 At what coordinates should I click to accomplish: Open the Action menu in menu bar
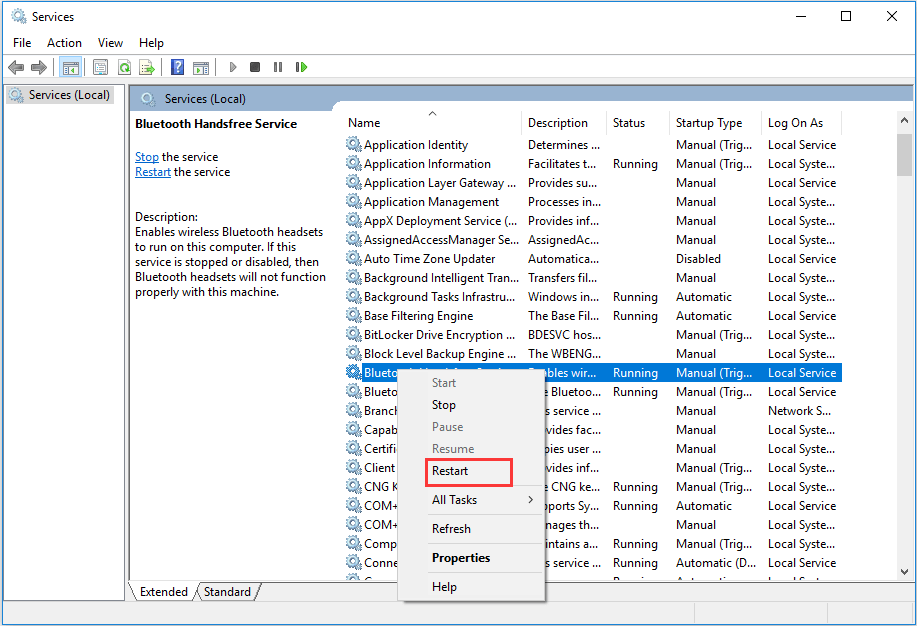[64, 43]
